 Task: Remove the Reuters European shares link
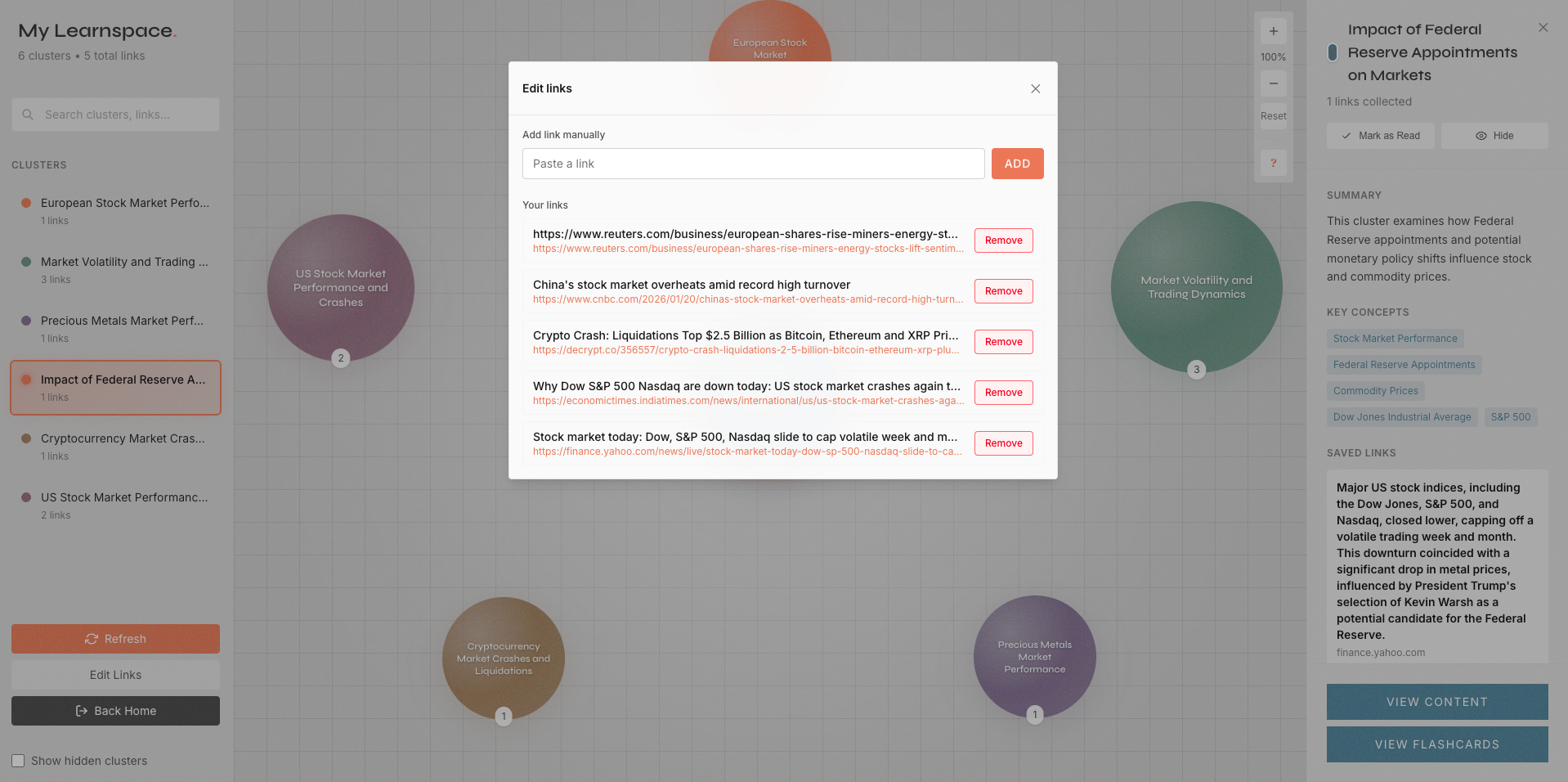tap(1003, 240)
